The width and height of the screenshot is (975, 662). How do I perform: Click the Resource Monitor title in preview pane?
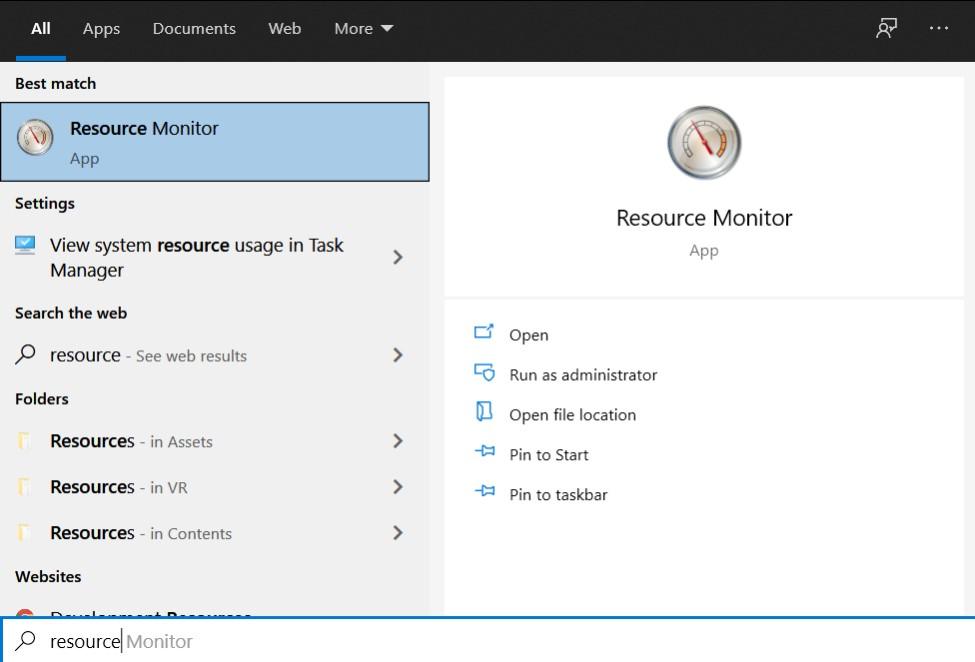tap(704, 218)
